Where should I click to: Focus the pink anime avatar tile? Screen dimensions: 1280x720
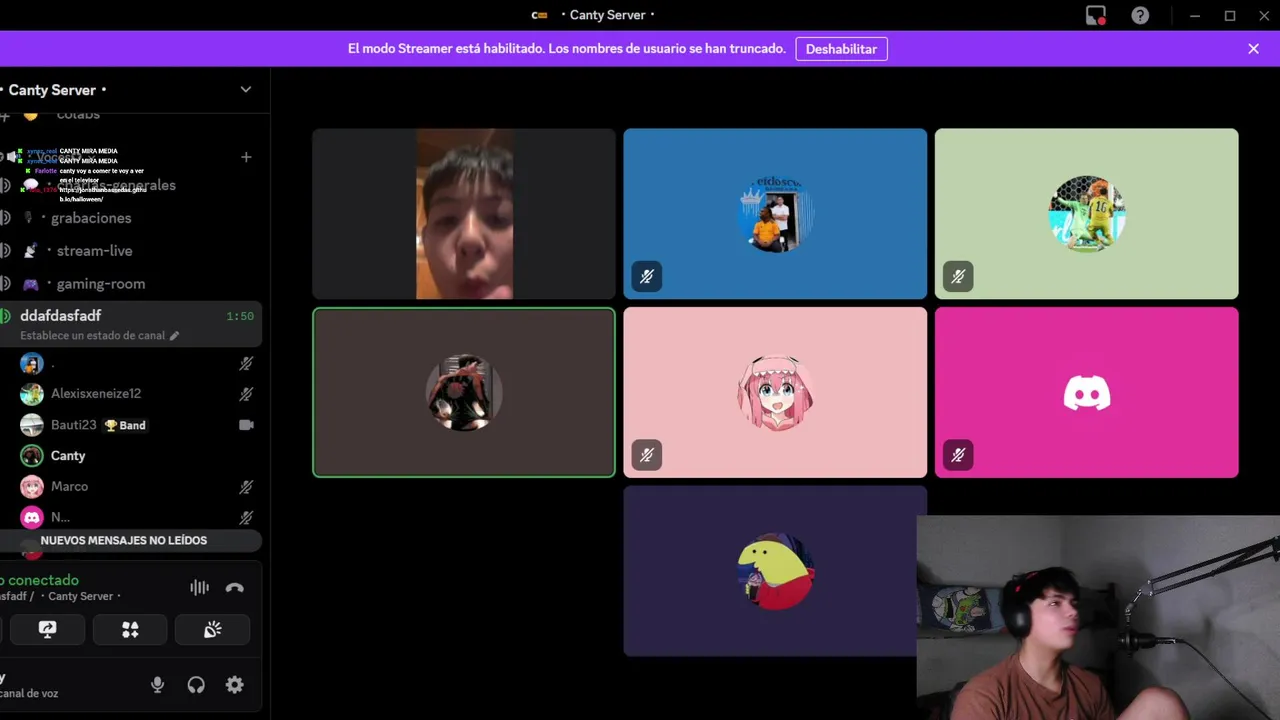pyautogui.click(x=775, y=392)
